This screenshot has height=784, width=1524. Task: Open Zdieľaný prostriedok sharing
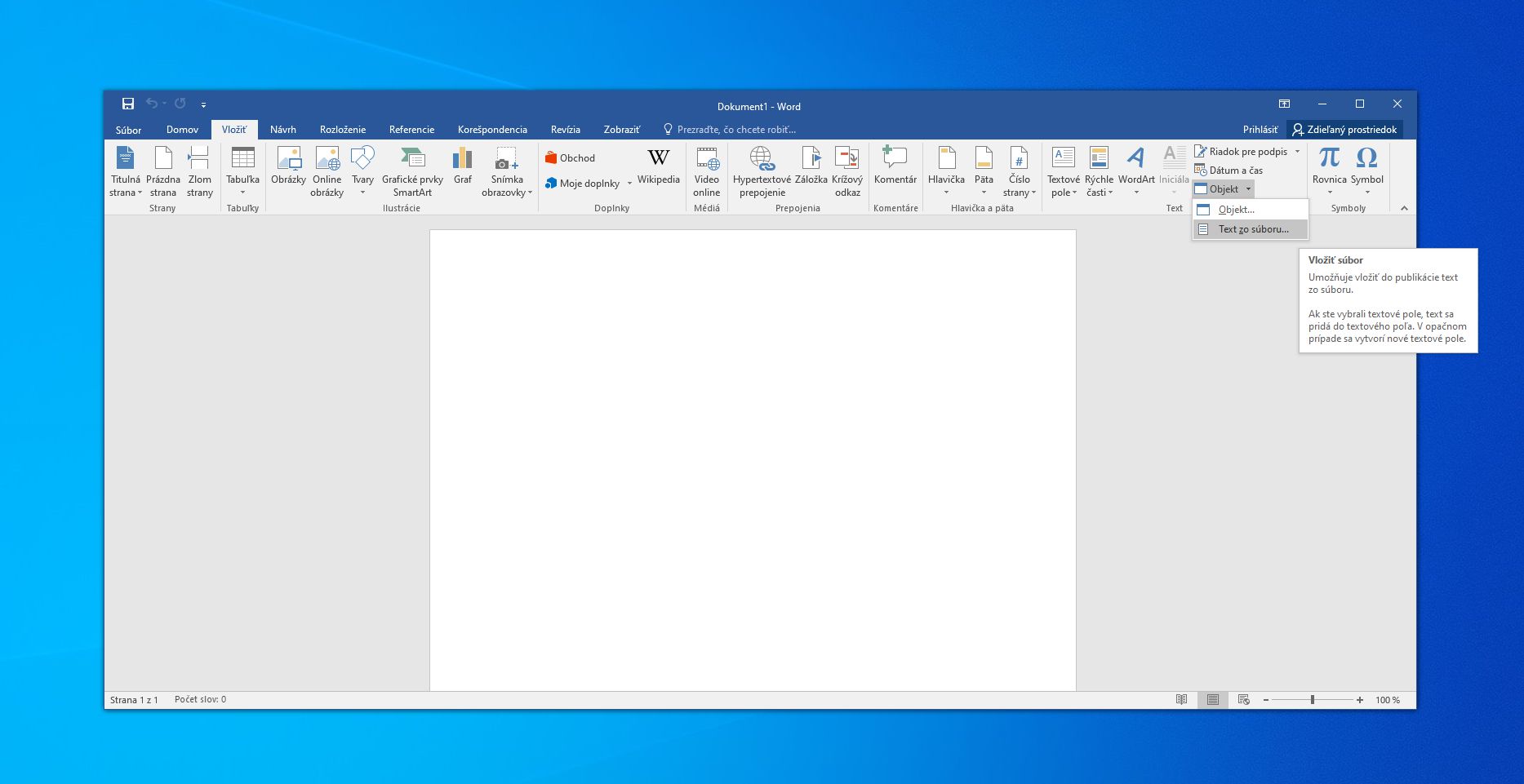[1344, 130]
